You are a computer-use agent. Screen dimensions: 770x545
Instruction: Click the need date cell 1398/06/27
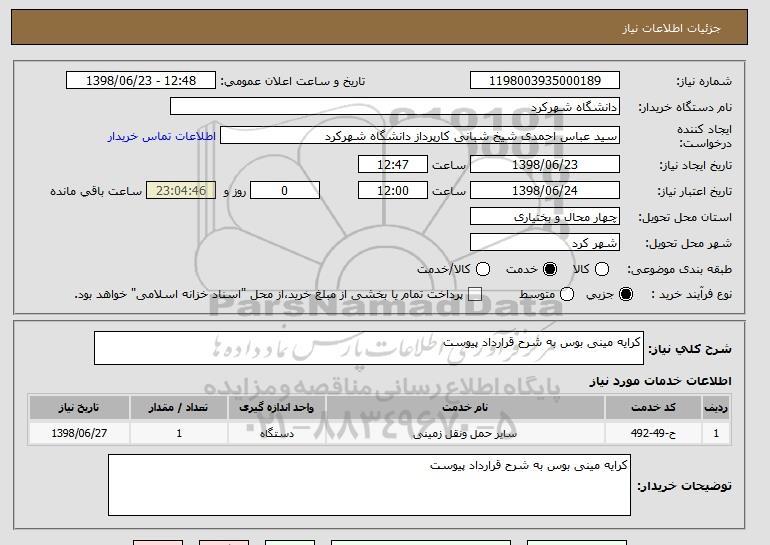point(79,433)
